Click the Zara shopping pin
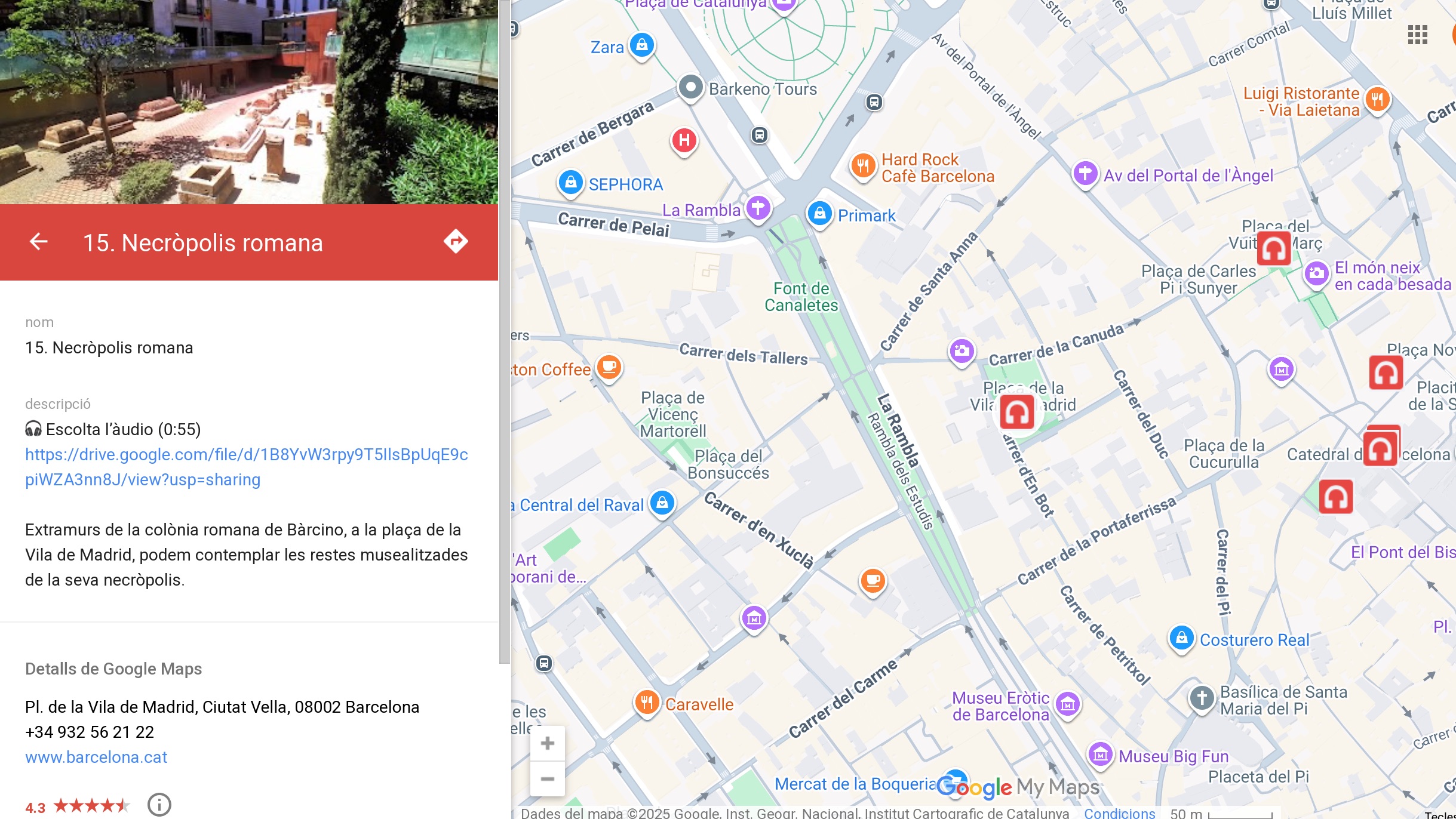Viewport: 1456px width, 819px height. click(x=642, y=45)
